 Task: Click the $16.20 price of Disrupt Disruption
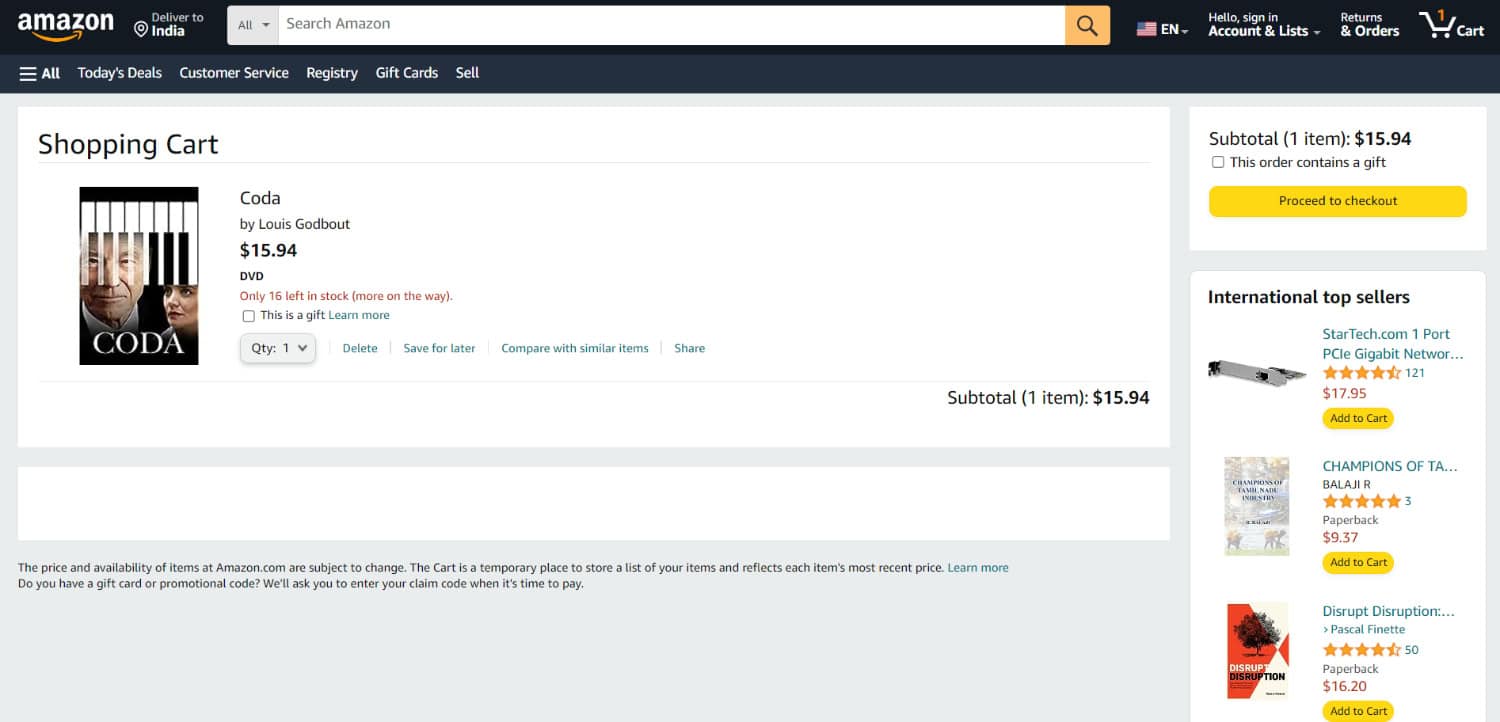point(1344,687)
